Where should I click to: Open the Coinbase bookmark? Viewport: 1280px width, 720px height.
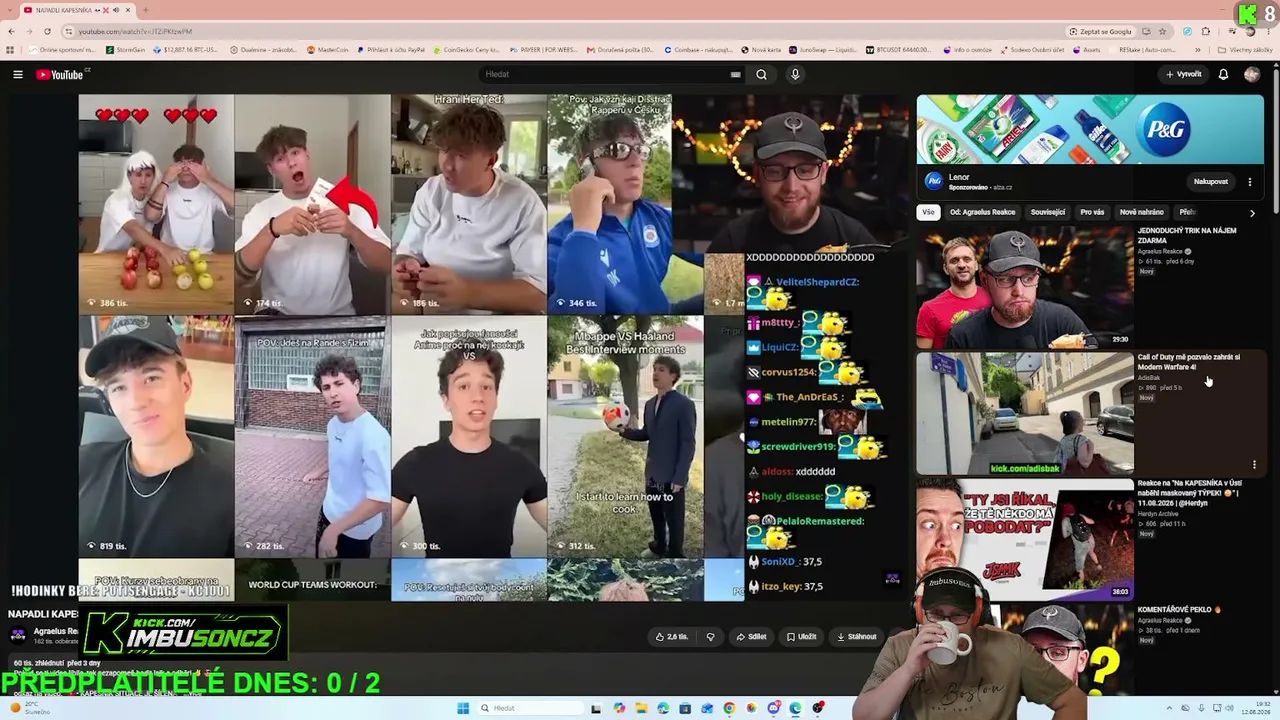[697, 50]
